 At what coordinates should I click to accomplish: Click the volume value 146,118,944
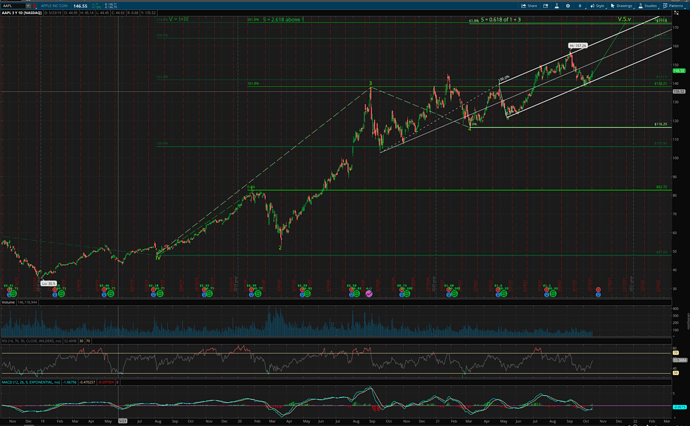[27, 302]
